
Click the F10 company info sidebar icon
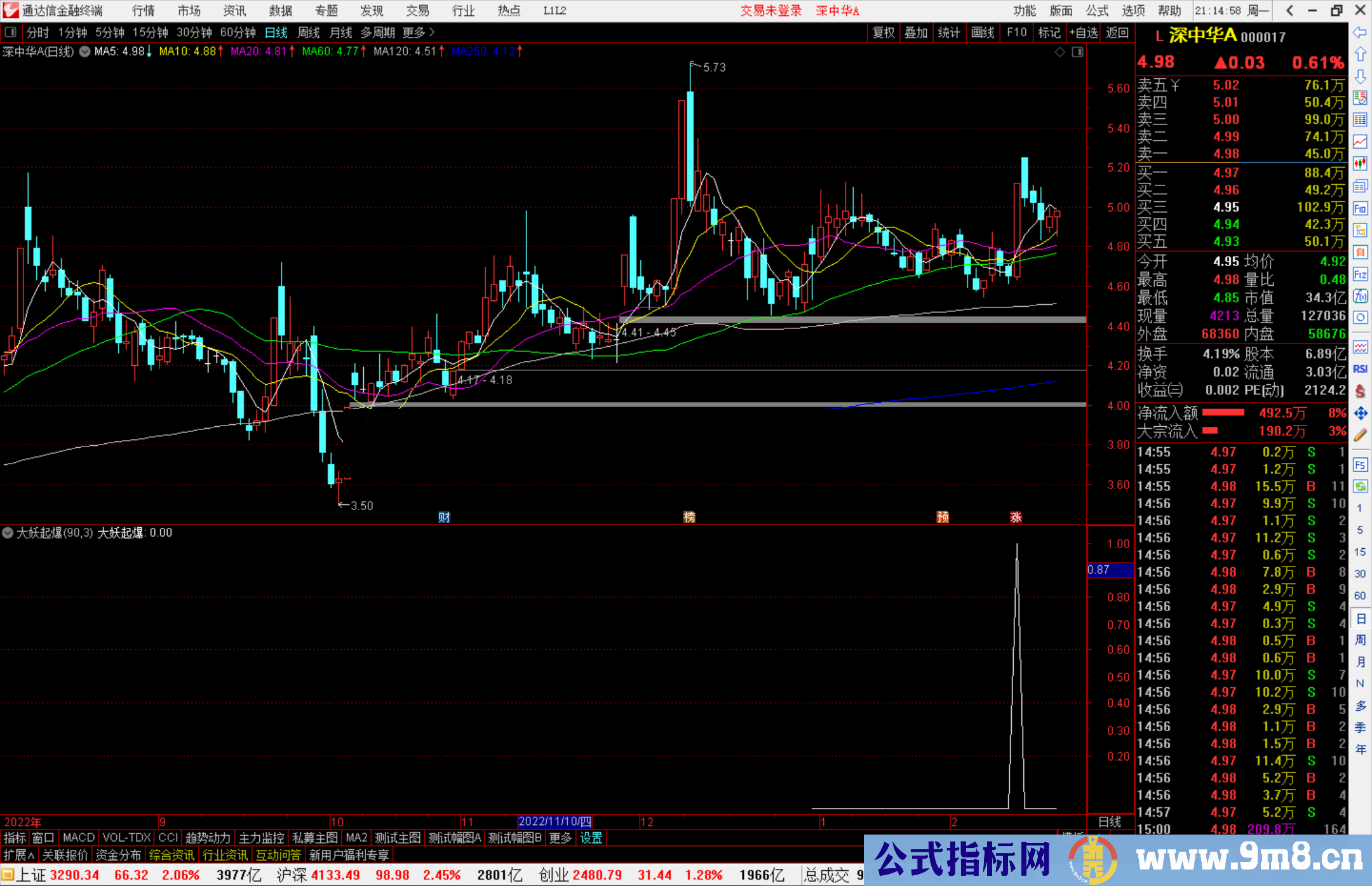pyautogui.click(x=1360, y=208)
